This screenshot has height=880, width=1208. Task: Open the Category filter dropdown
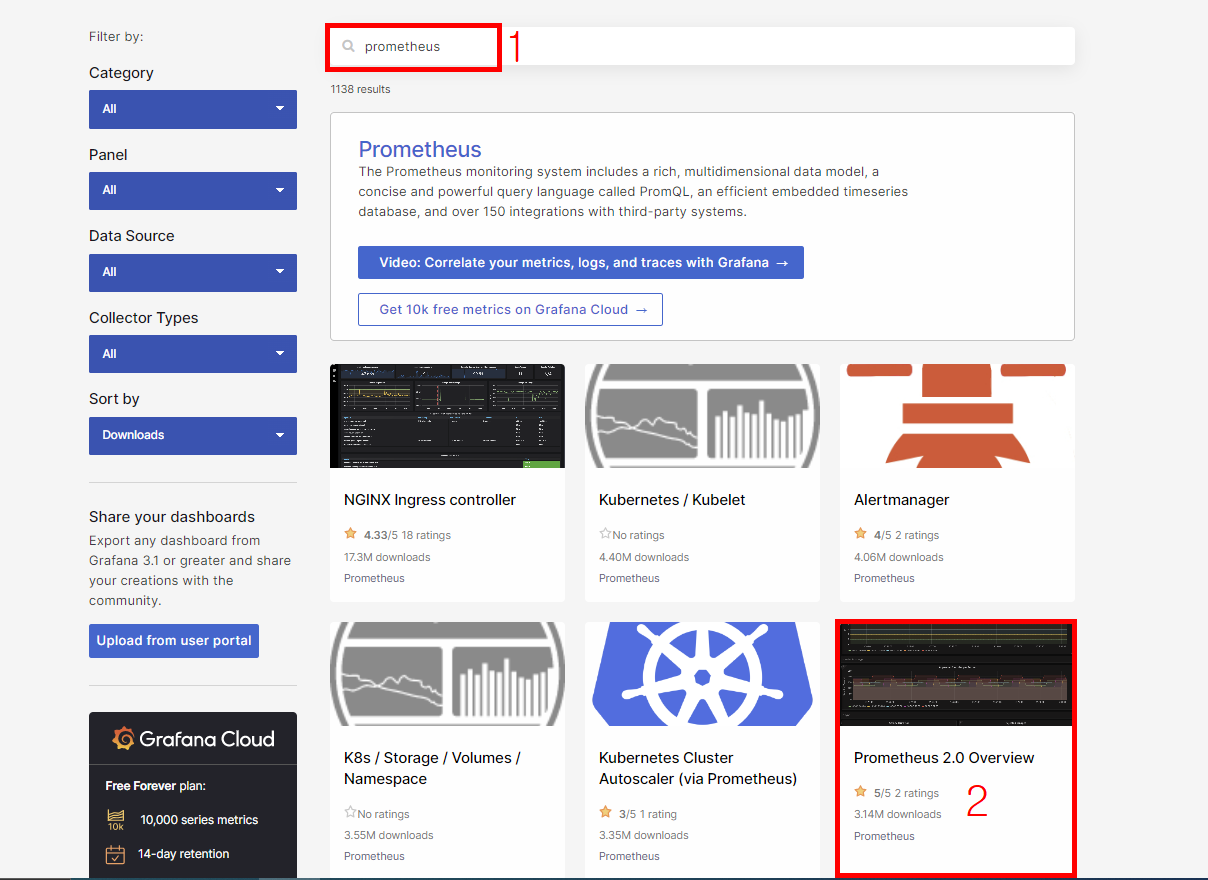pyautogui.click(x=193, y=109)
